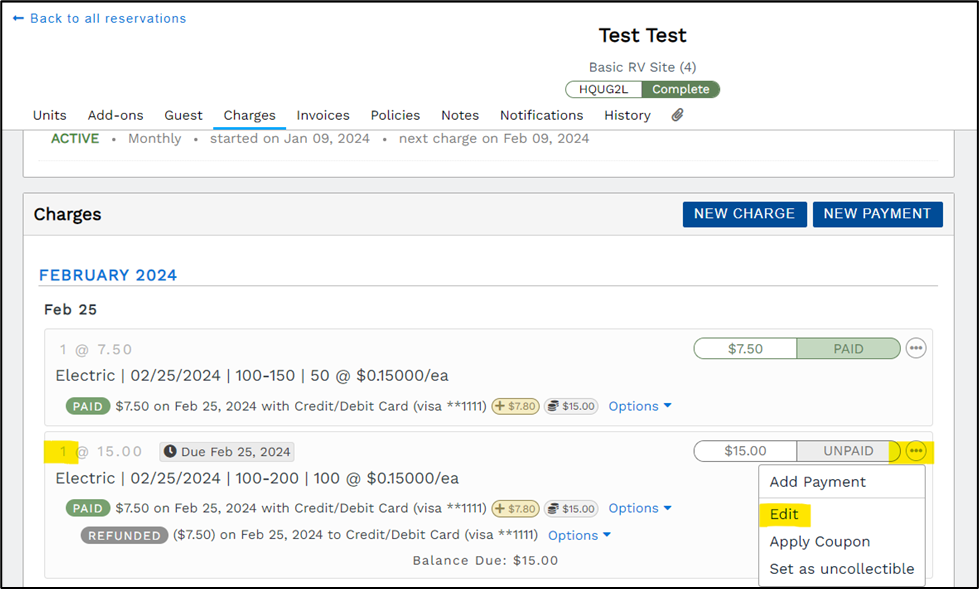Select Edit from the context menu
The height and width of the screenshot is (589, 979).
coord(784,513)
